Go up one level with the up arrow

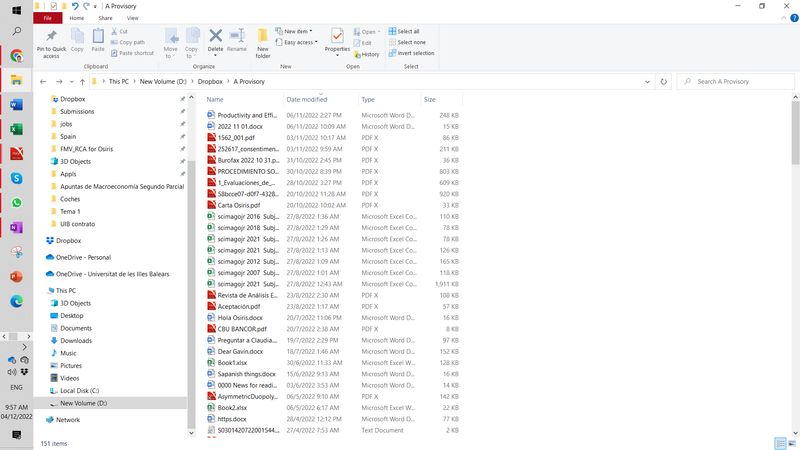click(x=82, y=82)
